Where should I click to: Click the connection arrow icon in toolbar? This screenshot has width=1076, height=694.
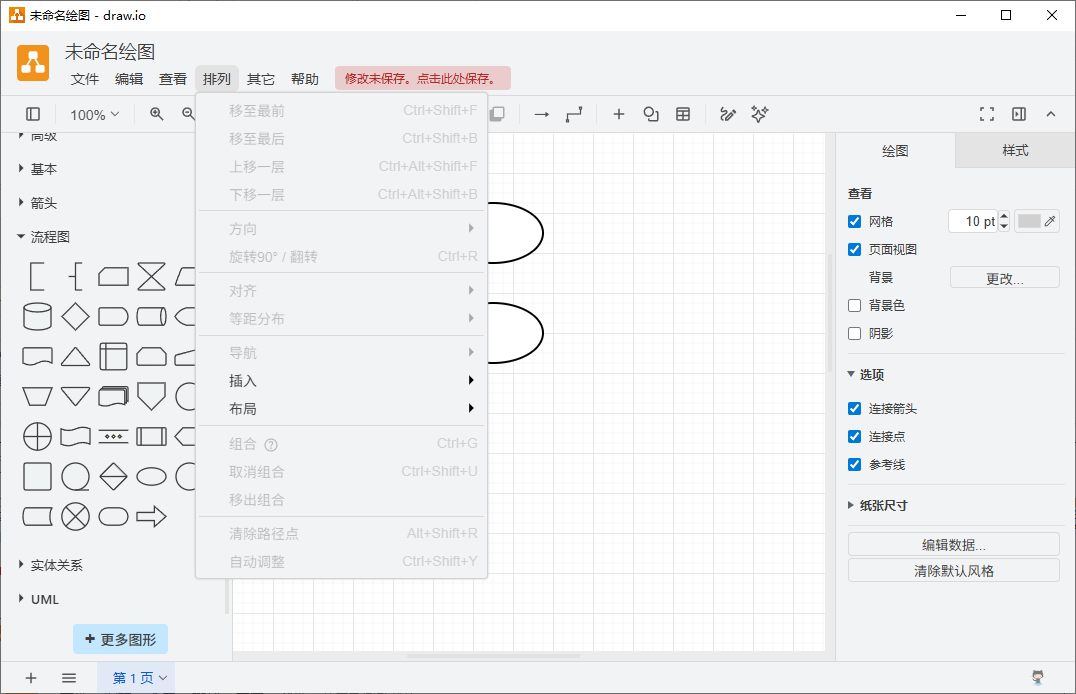pos(541,114)
